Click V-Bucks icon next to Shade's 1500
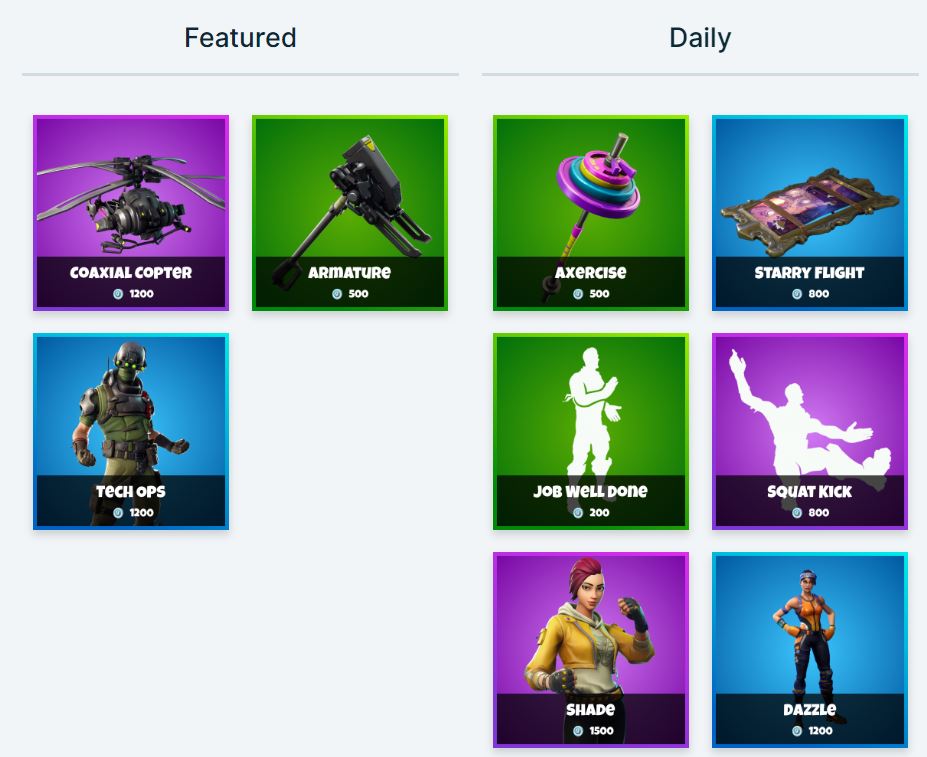The width and height of the screenshot is (927, 757). coord(578,731)
